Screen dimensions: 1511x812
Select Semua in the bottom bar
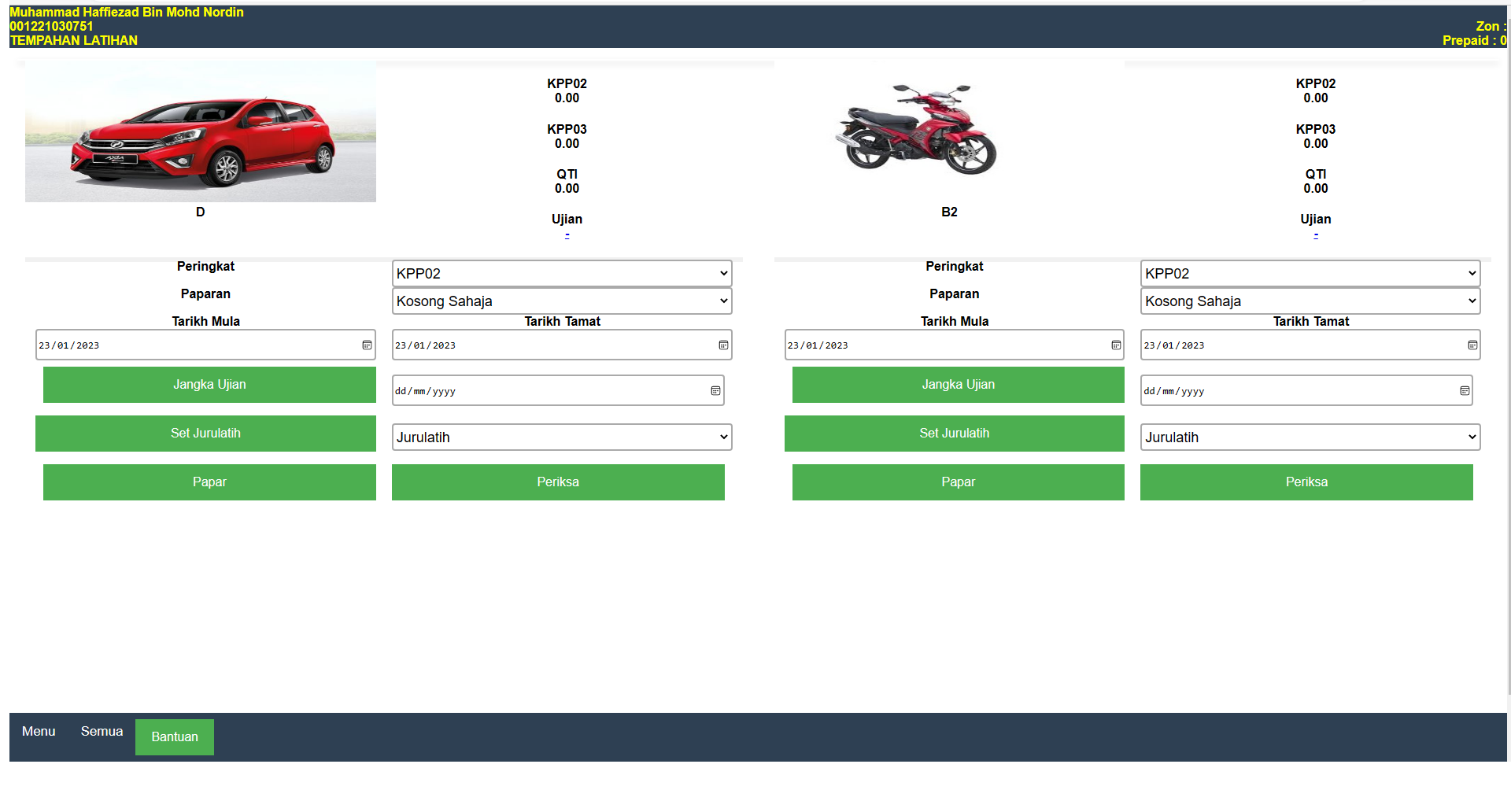click(x=102, y=732)
